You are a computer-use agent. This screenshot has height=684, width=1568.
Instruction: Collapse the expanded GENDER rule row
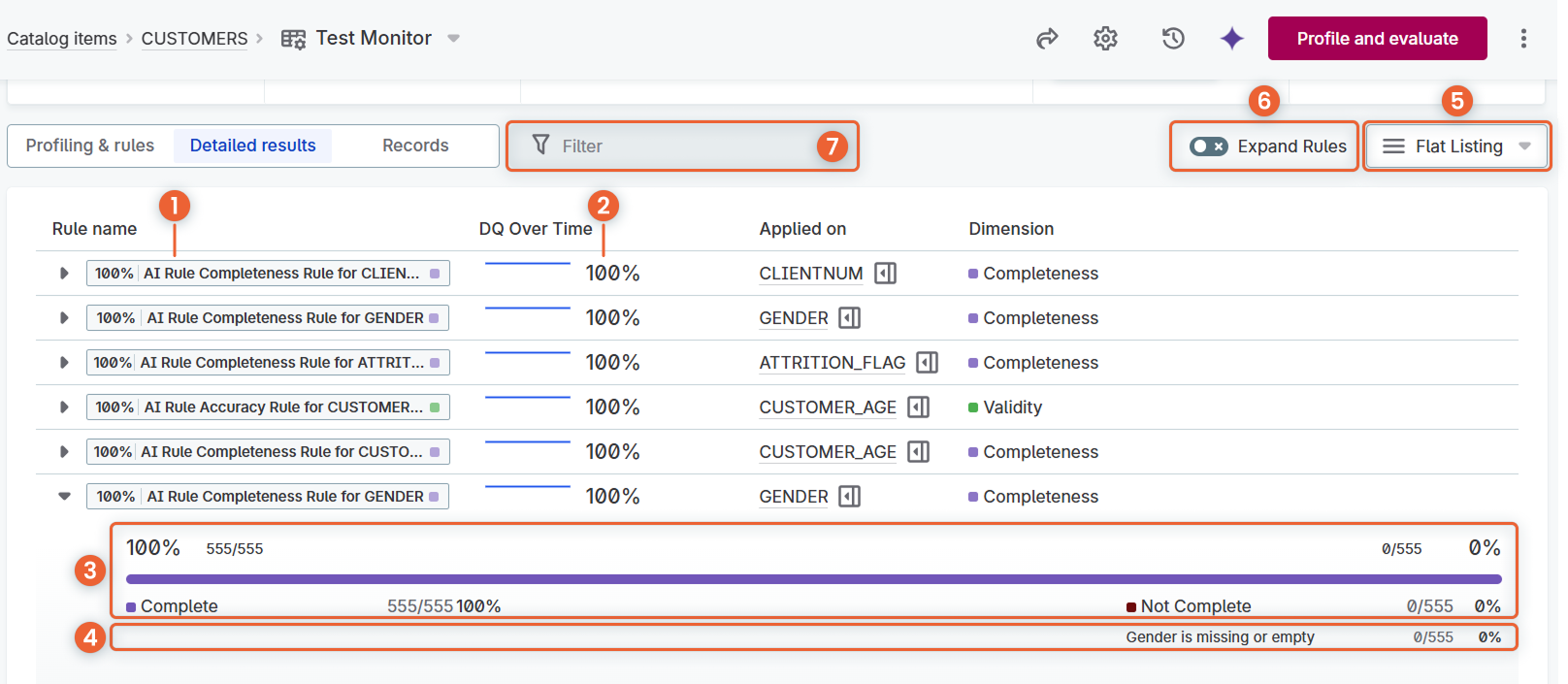[x=64, y=496]
